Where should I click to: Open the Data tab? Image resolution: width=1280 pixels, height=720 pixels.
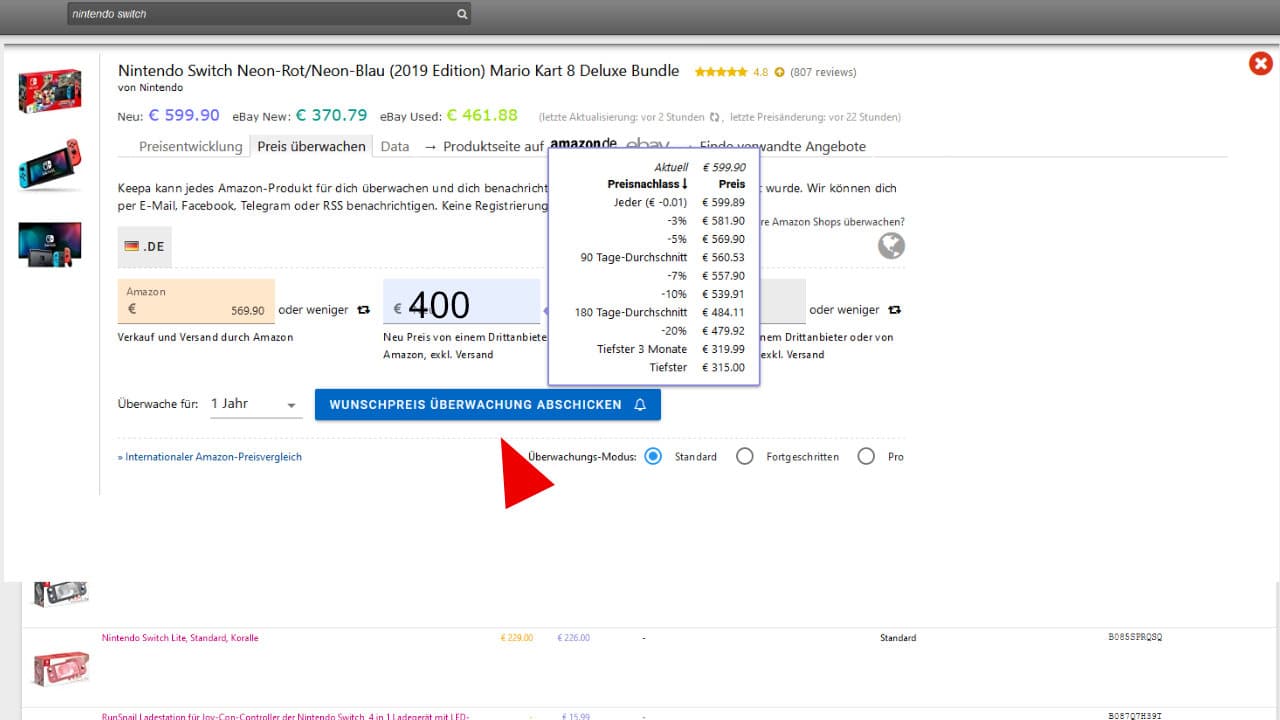tap(395, 146)
